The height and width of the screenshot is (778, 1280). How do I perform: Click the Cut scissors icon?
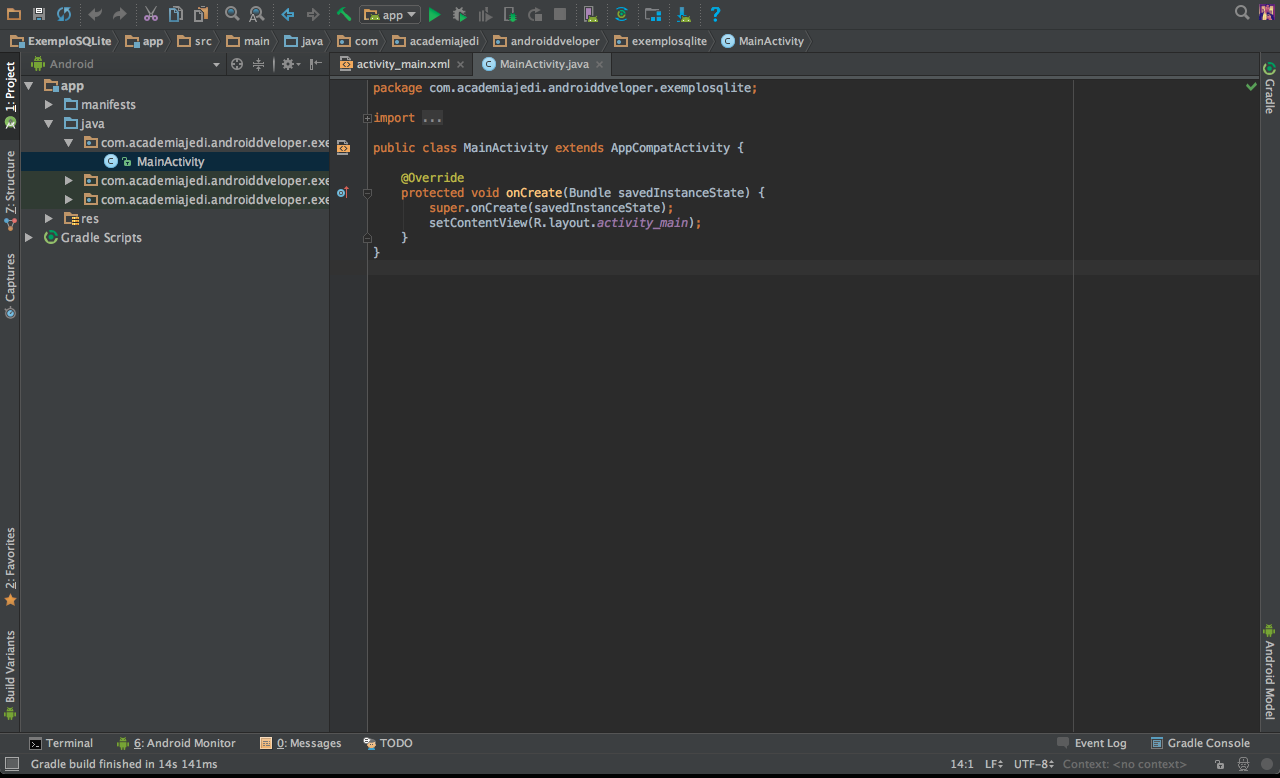pos(150,14)
